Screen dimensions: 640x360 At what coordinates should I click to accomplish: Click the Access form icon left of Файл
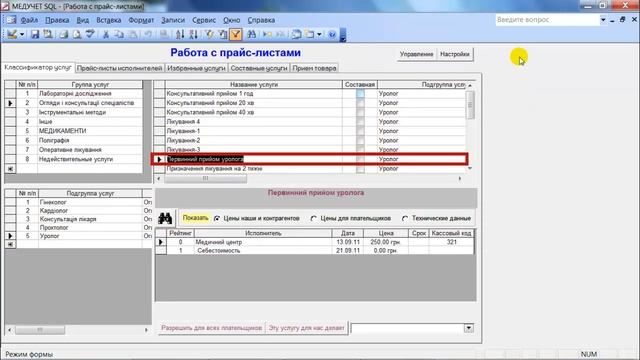tap(11, 20)
